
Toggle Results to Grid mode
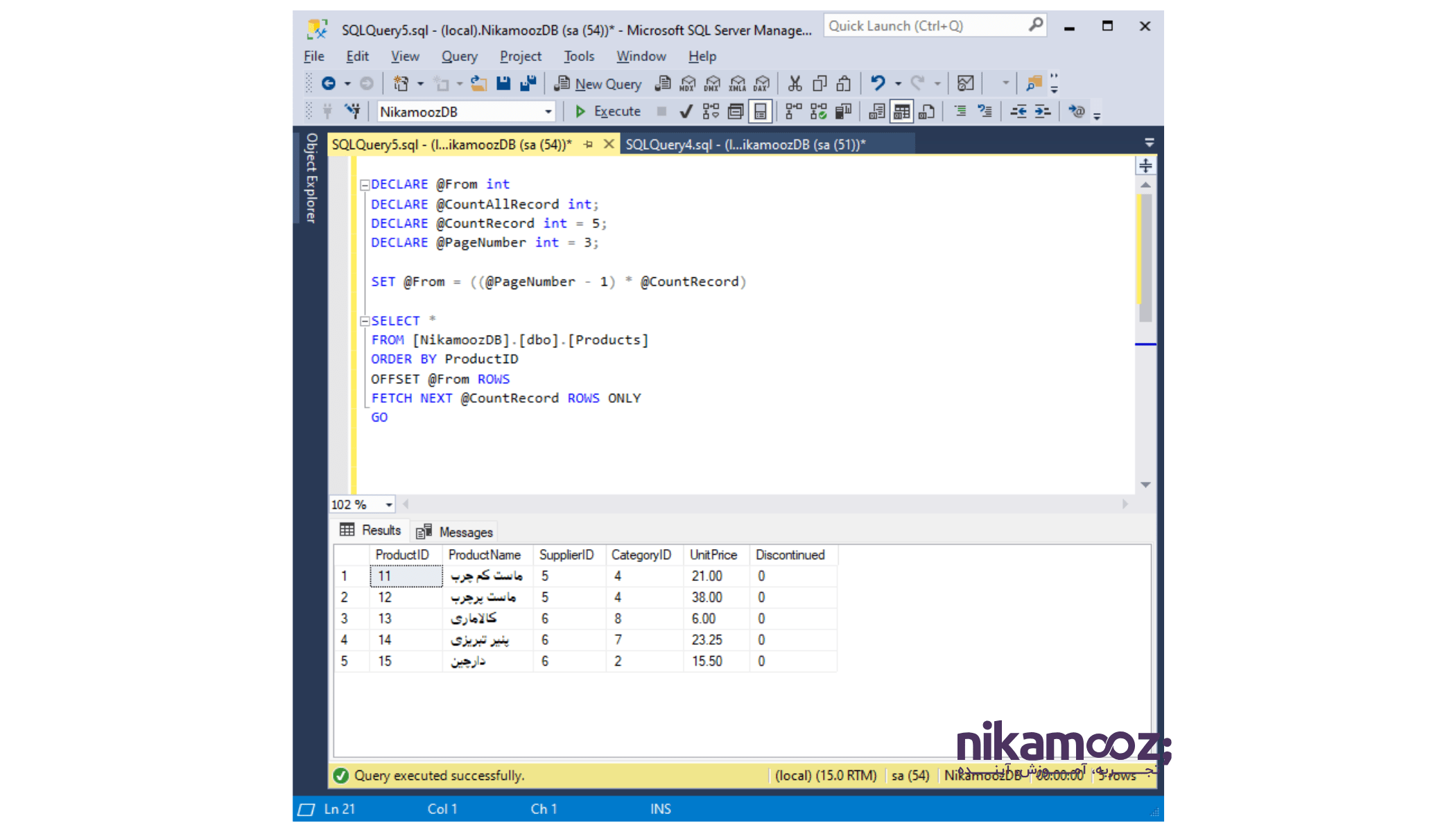point(901,112)
